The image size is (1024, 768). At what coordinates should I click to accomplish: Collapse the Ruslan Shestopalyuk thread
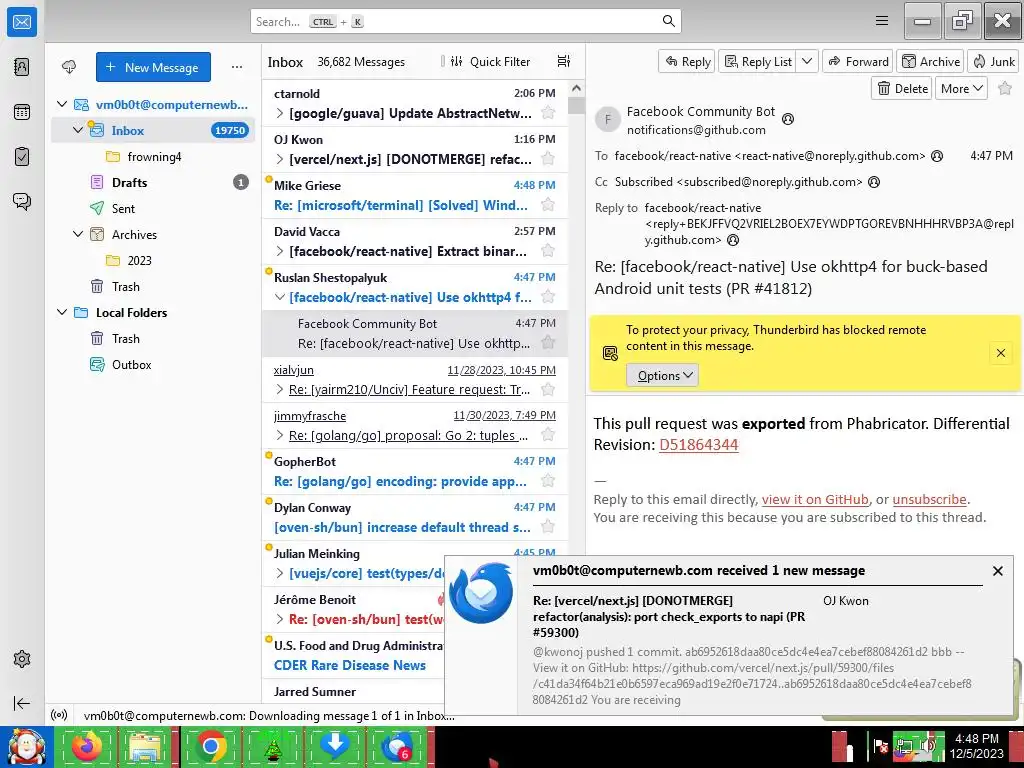point(280,296)
